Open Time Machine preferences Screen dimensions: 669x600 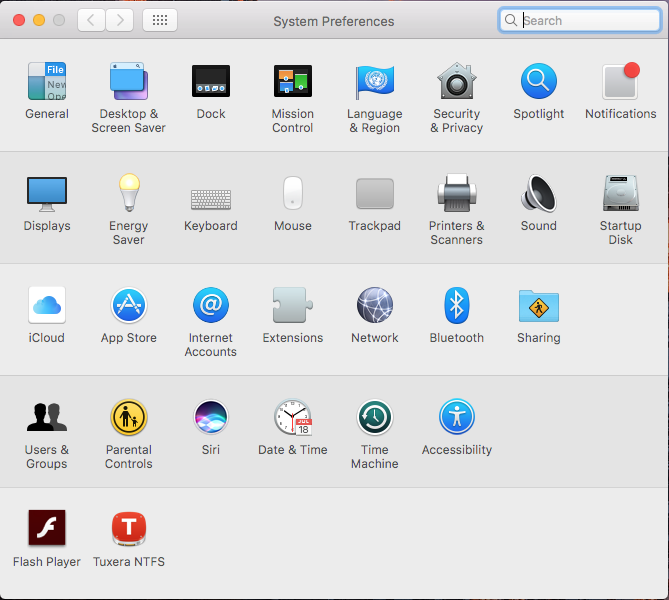(375, 418)
